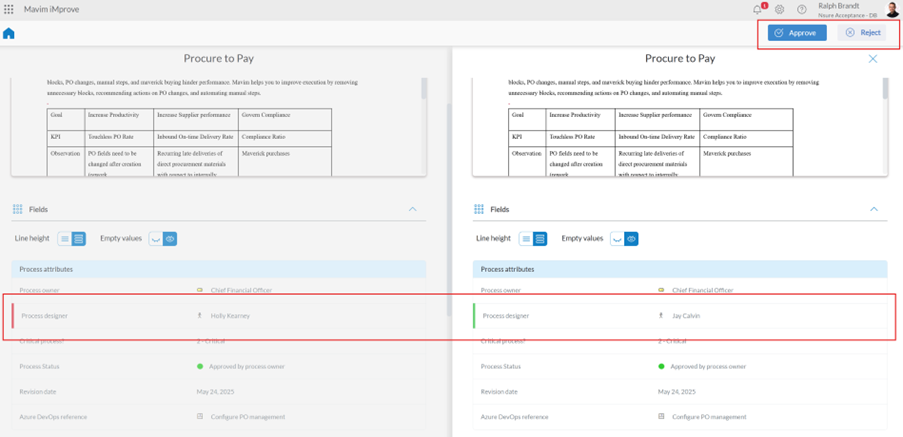Viewport: 903px width, 437px height.
Task: Hide empty values in right panel
Action: tap(617, 239)
